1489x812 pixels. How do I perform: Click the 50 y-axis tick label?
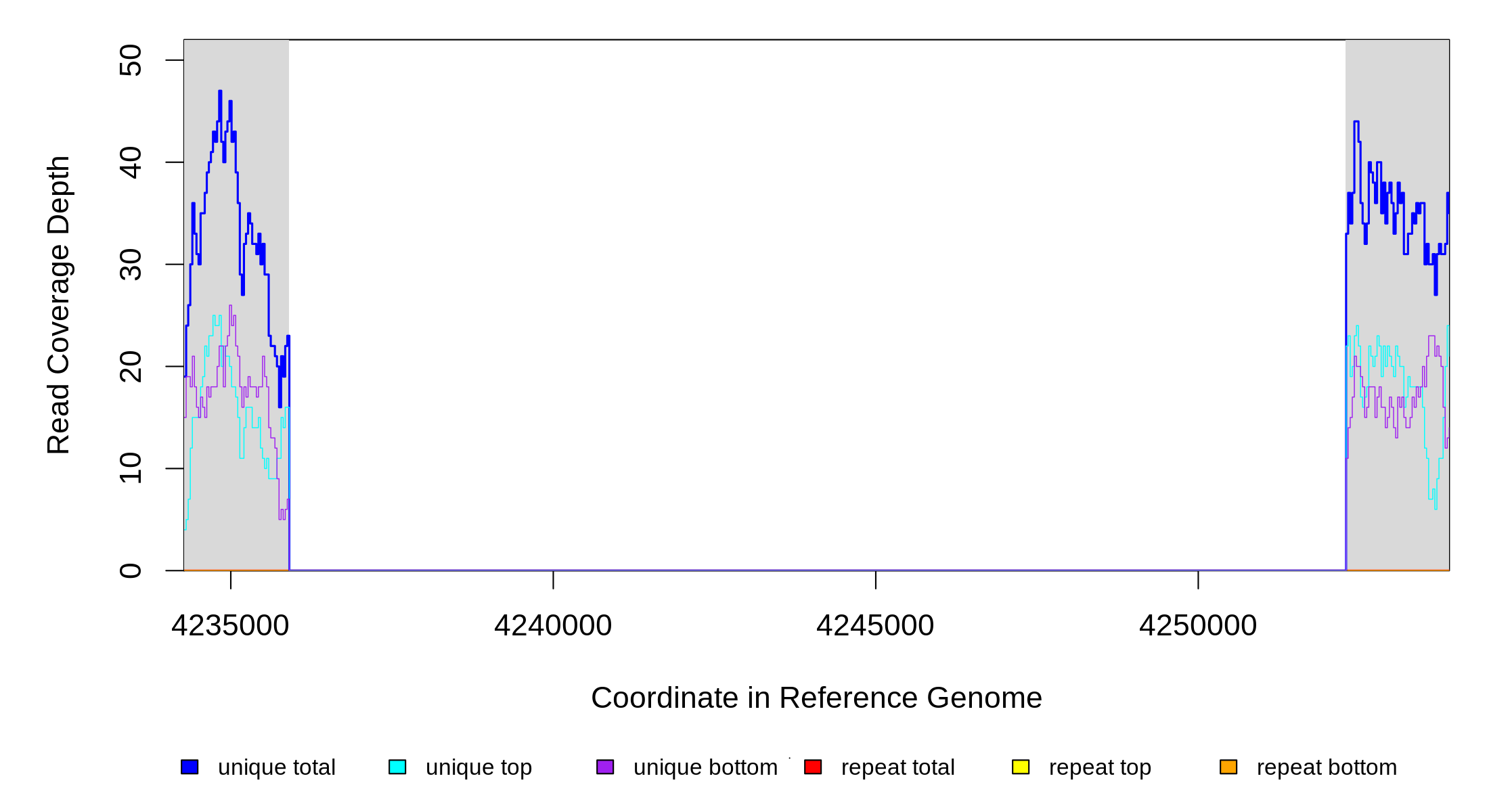pyautogui.click(x=131, y=60)
